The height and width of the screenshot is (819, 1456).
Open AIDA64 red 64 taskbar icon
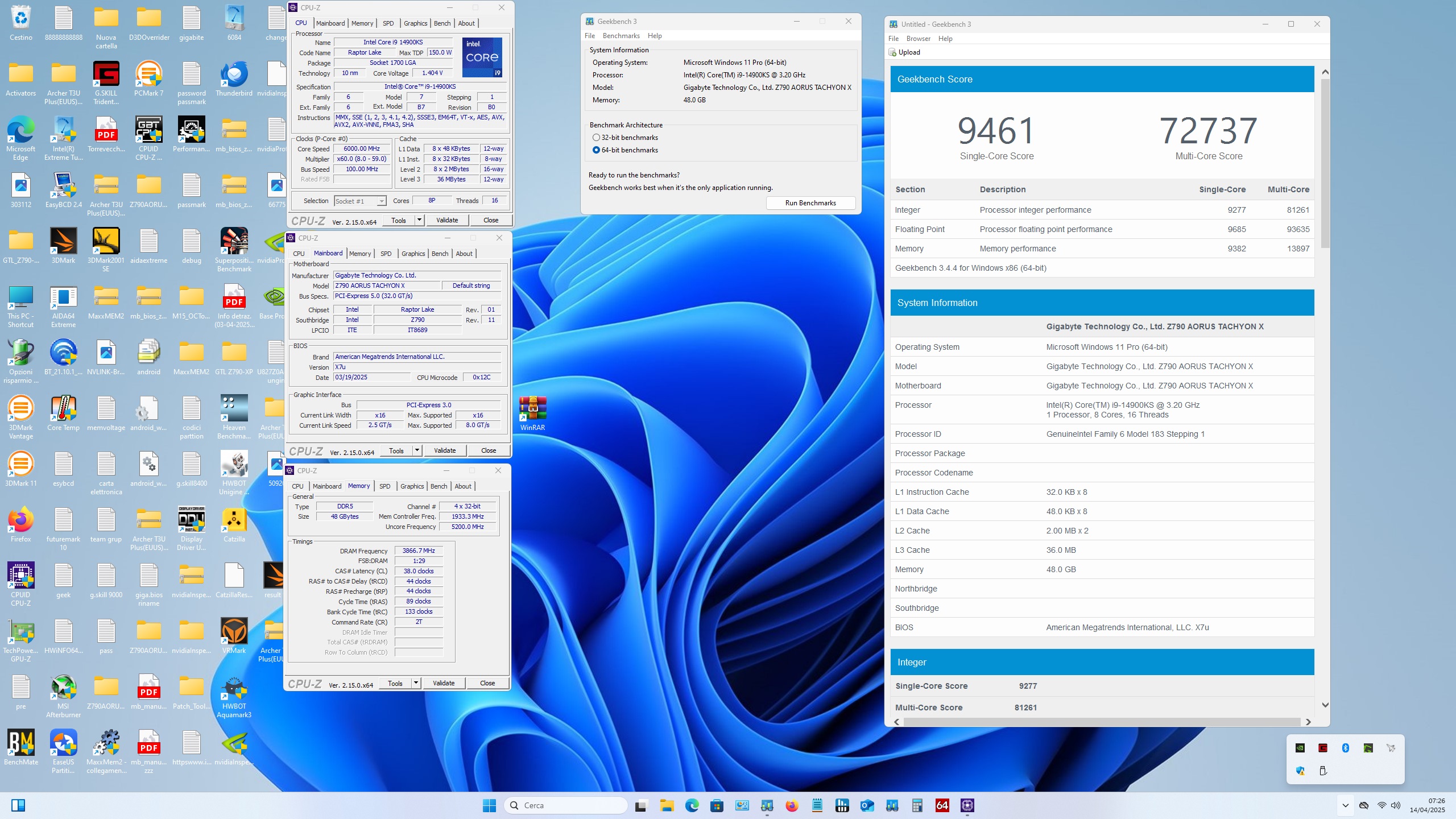(x=942, y=805)
